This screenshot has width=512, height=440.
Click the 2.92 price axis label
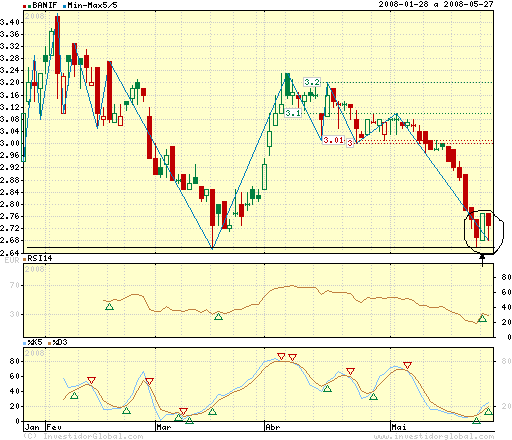pyautogui.click(x=9, y=167)
